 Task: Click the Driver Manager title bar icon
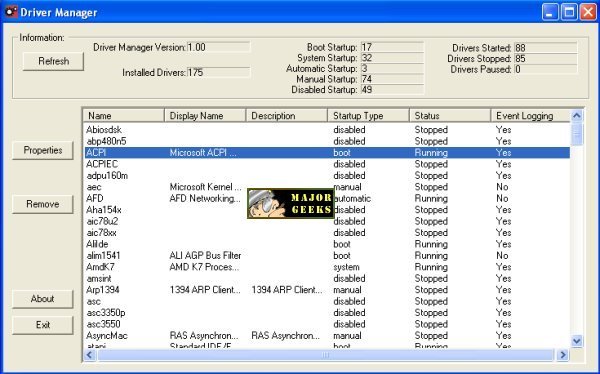(11, 11)
